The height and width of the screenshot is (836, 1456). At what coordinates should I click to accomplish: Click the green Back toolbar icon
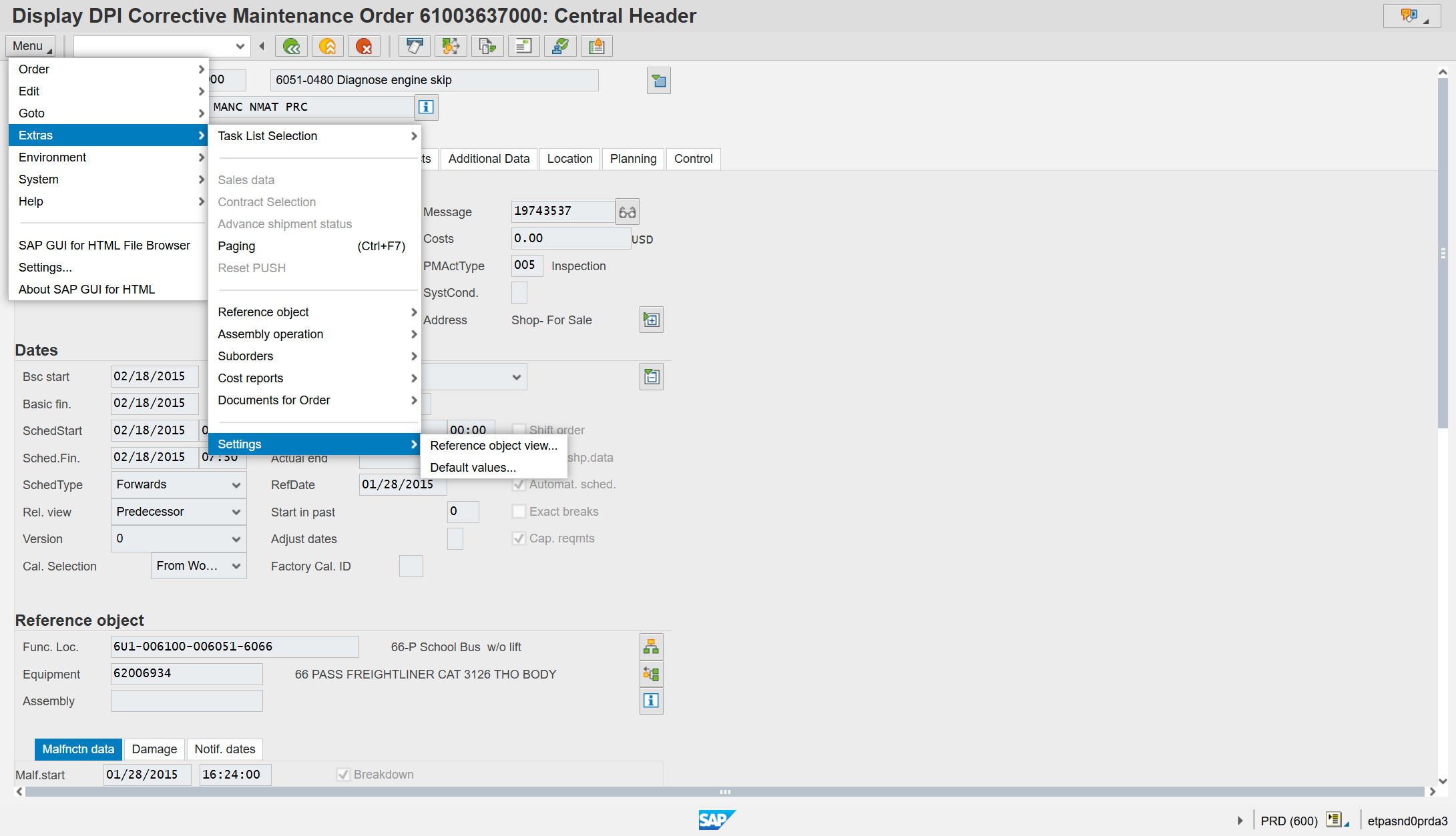292,46
